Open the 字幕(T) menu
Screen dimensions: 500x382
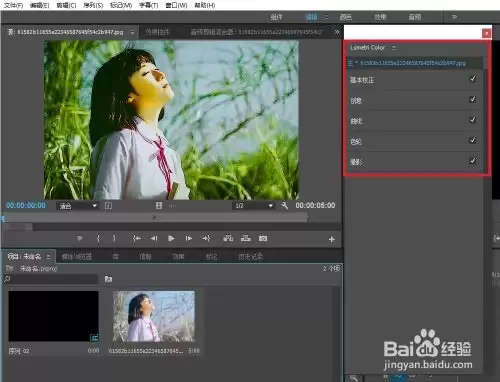click(149, 5)
